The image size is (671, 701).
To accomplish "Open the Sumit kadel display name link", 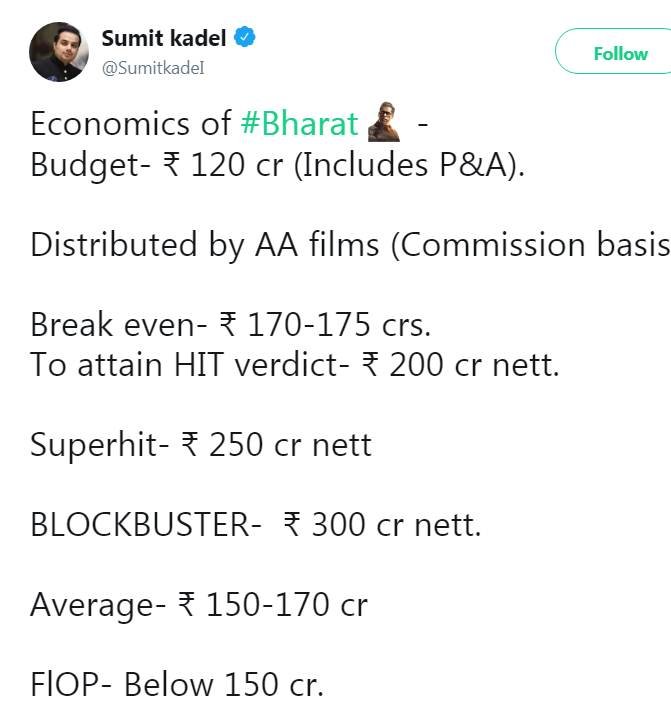I will 165,38.
